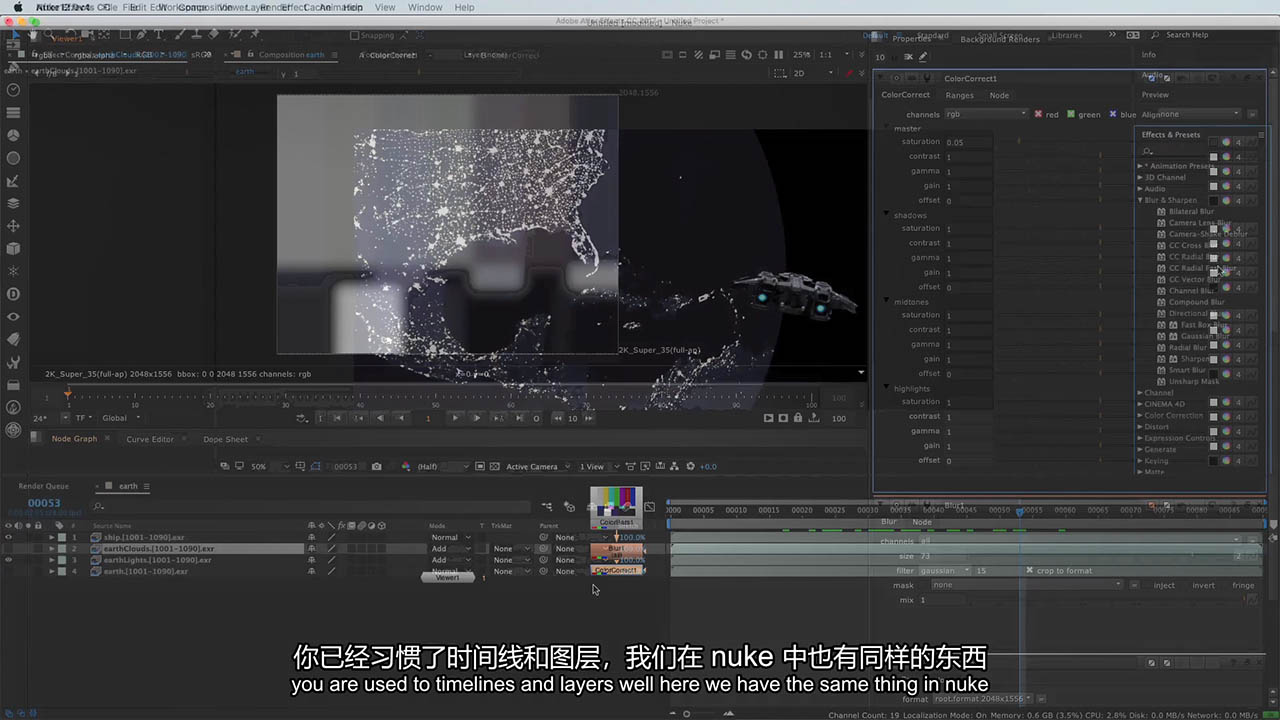Toggle the red channel checkbox
The image size is (1280, 720).
[x=1038, y=114]
